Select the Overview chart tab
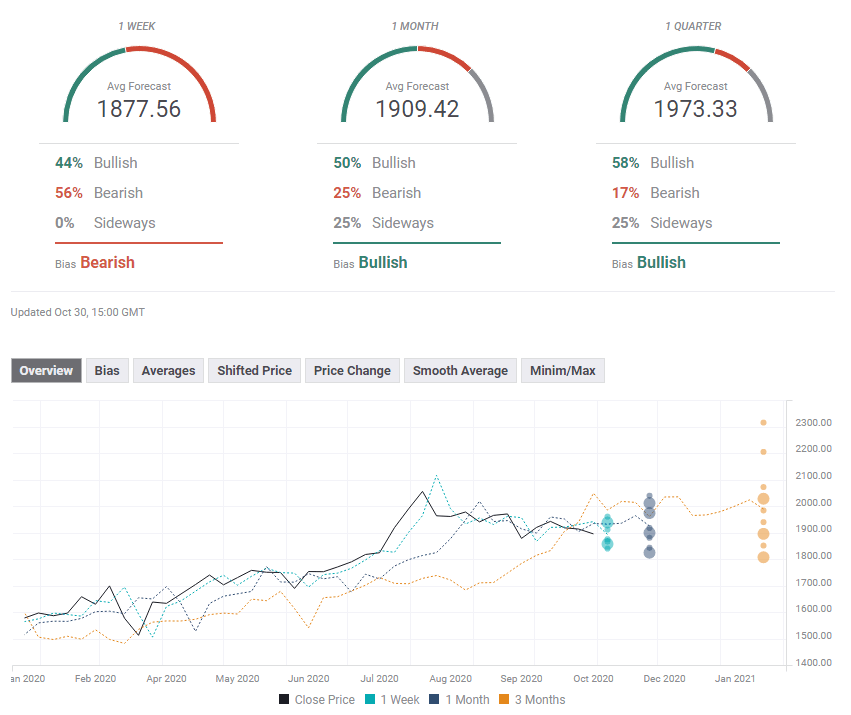 (x=46, y=370)
